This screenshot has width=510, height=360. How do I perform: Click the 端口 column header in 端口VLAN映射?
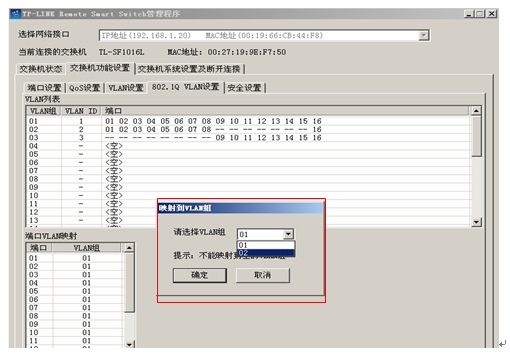click(39, 248)
